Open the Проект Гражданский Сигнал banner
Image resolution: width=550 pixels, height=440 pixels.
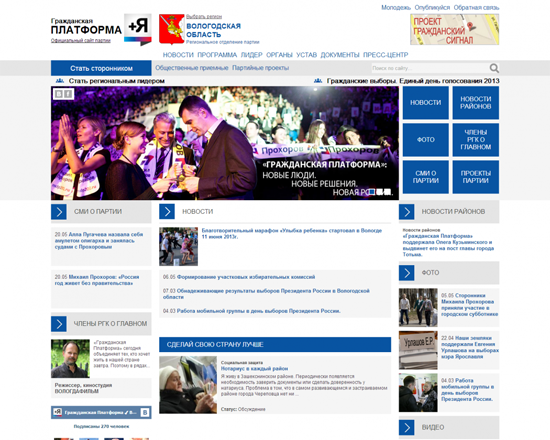(455, 29)
